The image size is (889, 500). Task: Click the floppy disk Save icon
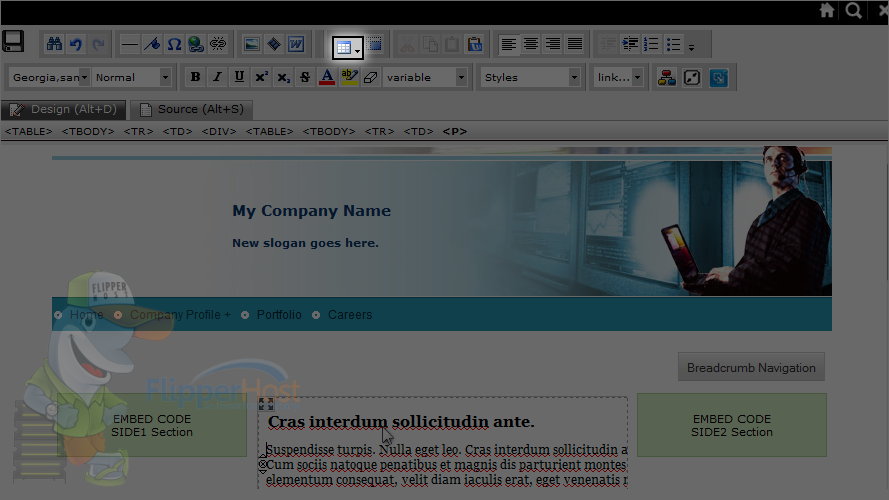point(13,41)
